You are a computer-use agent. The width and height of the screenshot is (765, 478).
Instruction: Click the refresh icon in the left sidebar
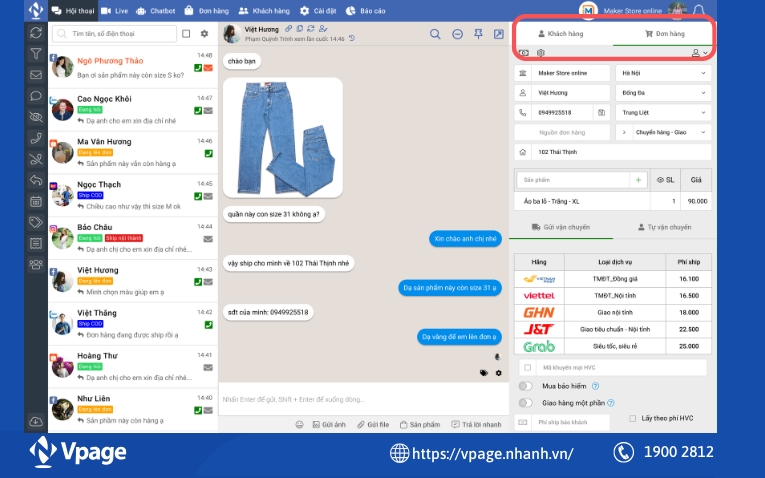click(x=36, y=33)
